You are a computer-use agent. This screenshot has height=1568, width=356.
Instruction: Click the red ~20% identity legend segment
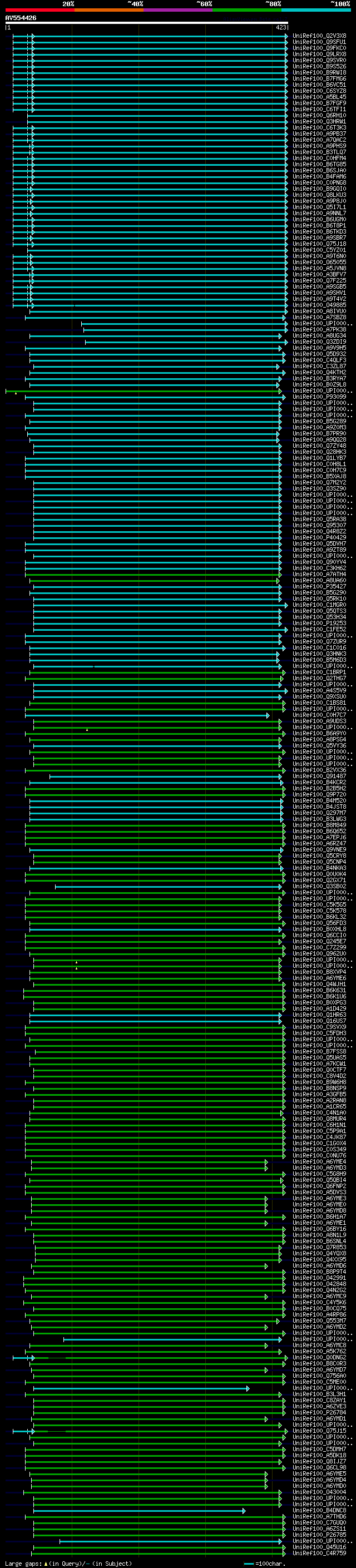pos(39,11)
